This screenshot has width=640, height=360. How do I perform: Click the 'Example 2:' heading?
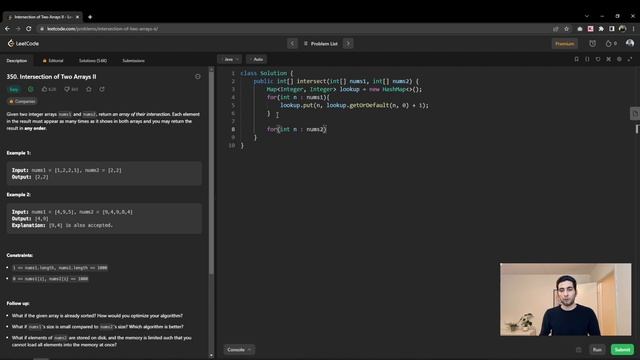pyautogui.click(x=18, y=195)
